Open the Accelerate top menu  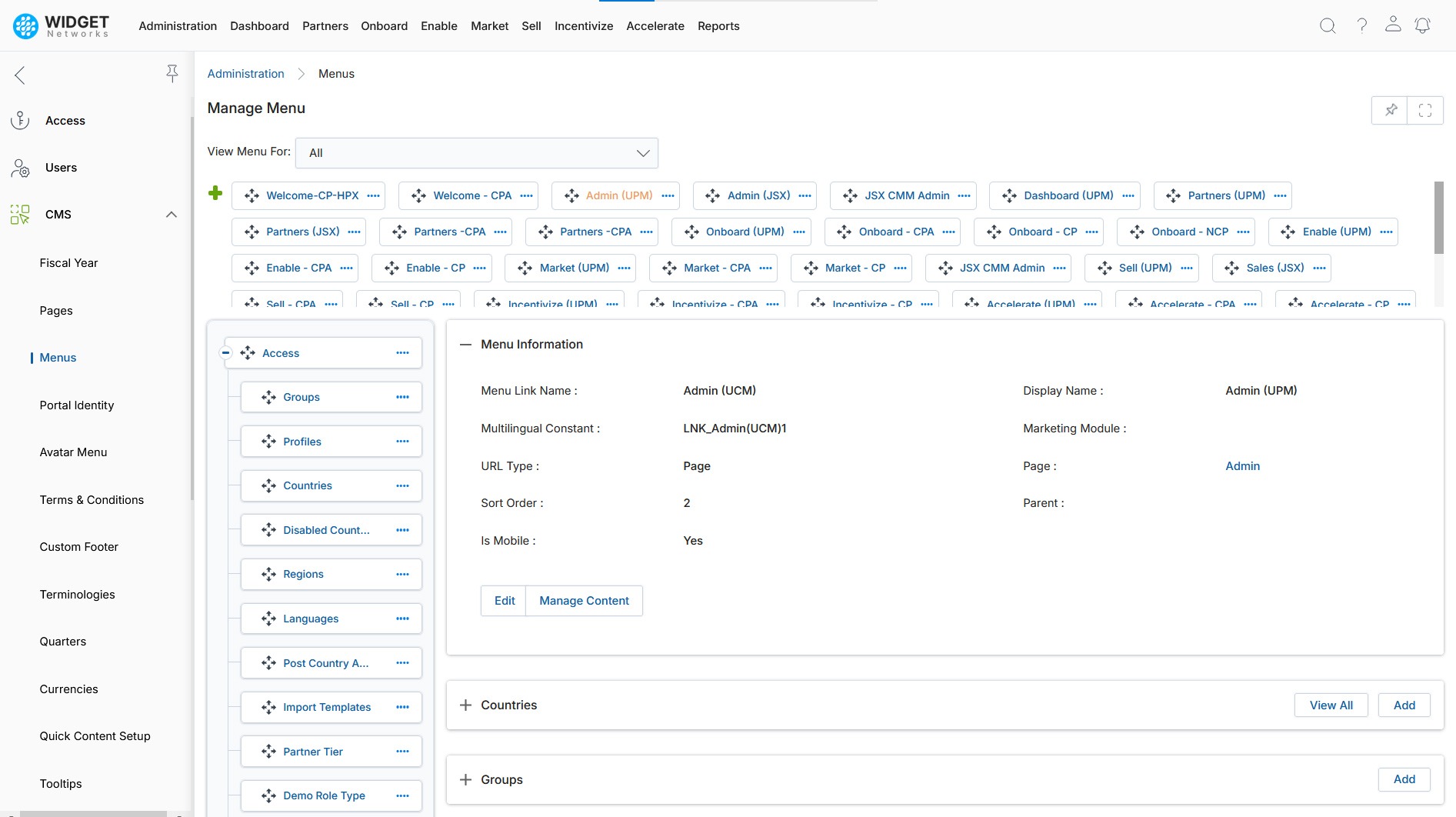point(655,26)
